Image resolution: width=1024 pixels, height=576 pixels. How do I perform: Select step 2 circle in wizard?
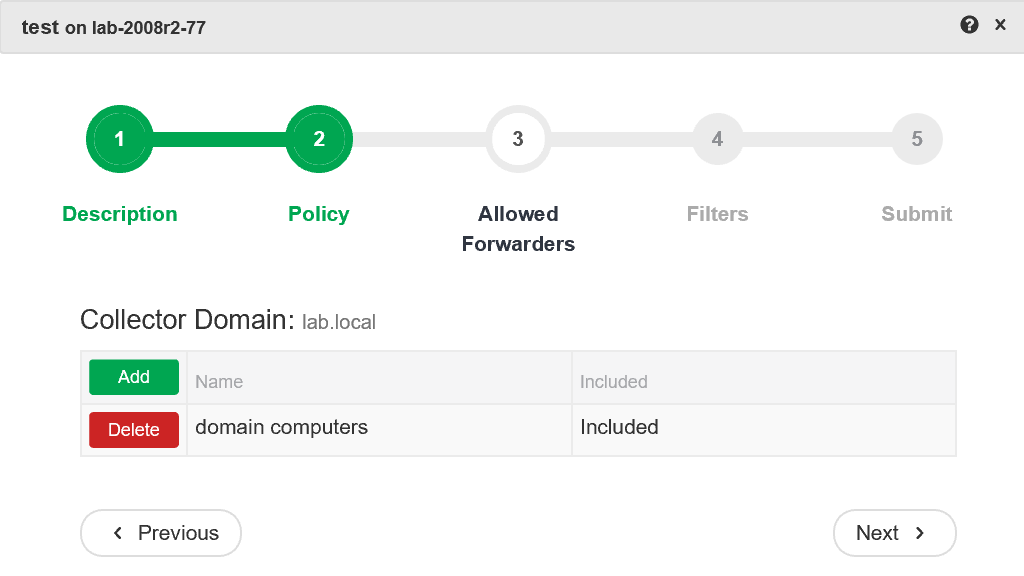click(319, 139)
